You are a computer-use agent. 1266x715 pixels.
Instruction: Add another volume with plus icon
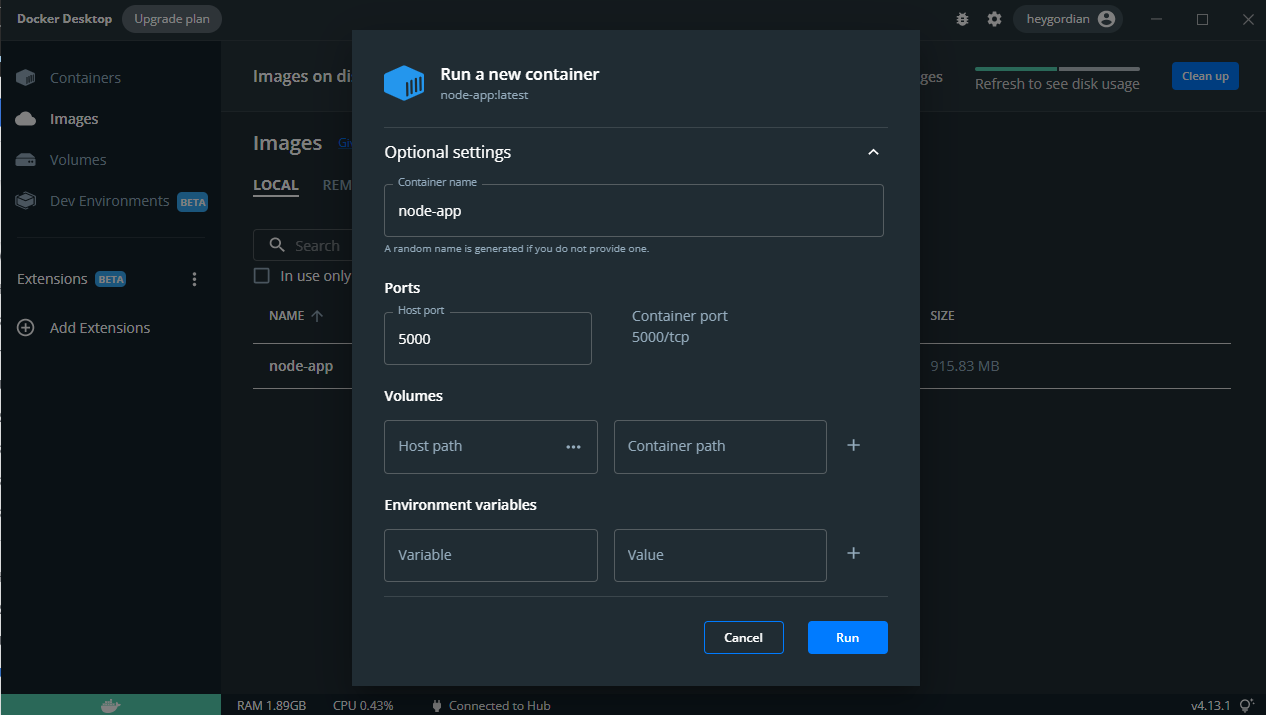coord(853,445)
